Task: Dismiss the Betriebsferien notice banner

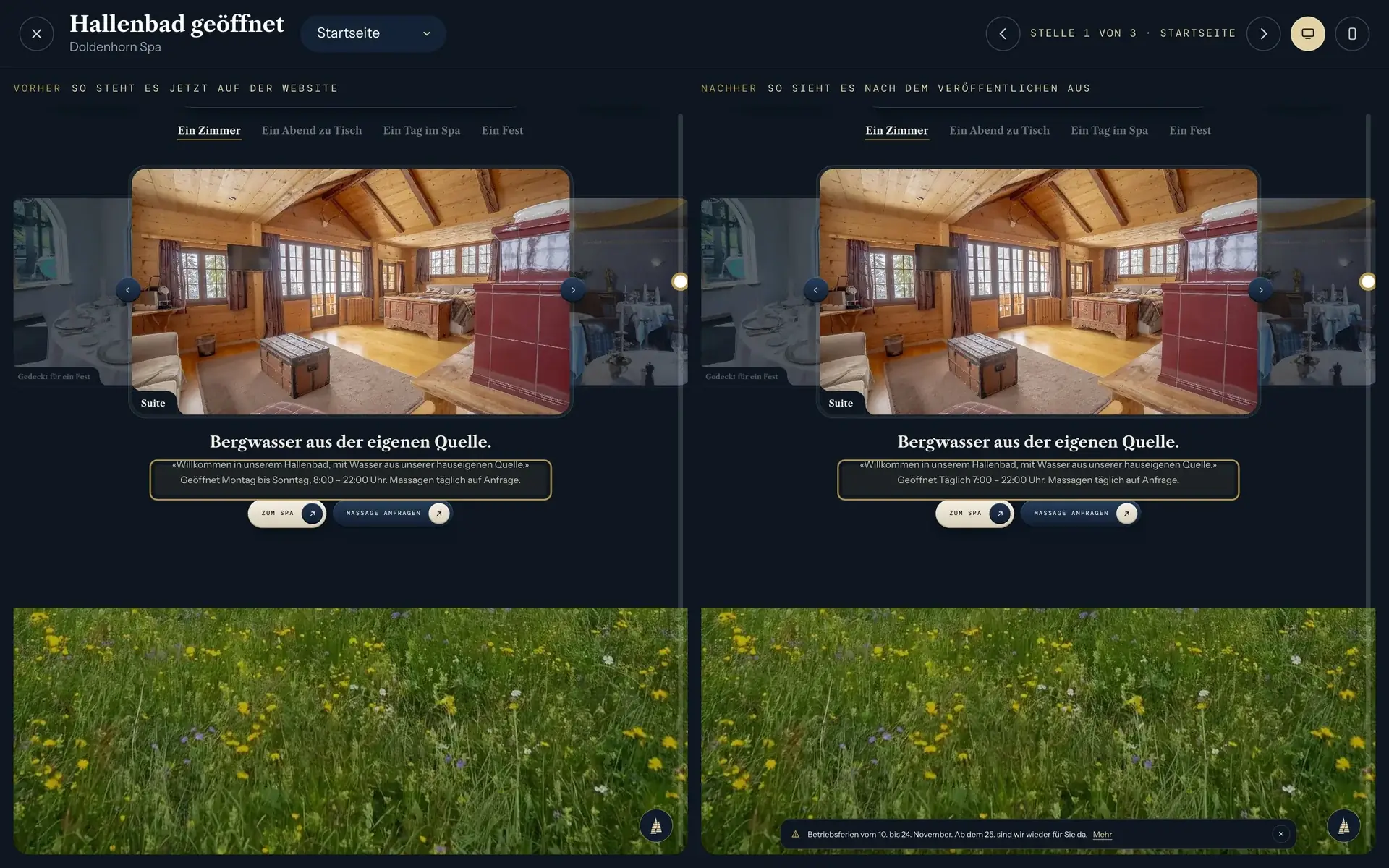Action: click(1280, 834)
